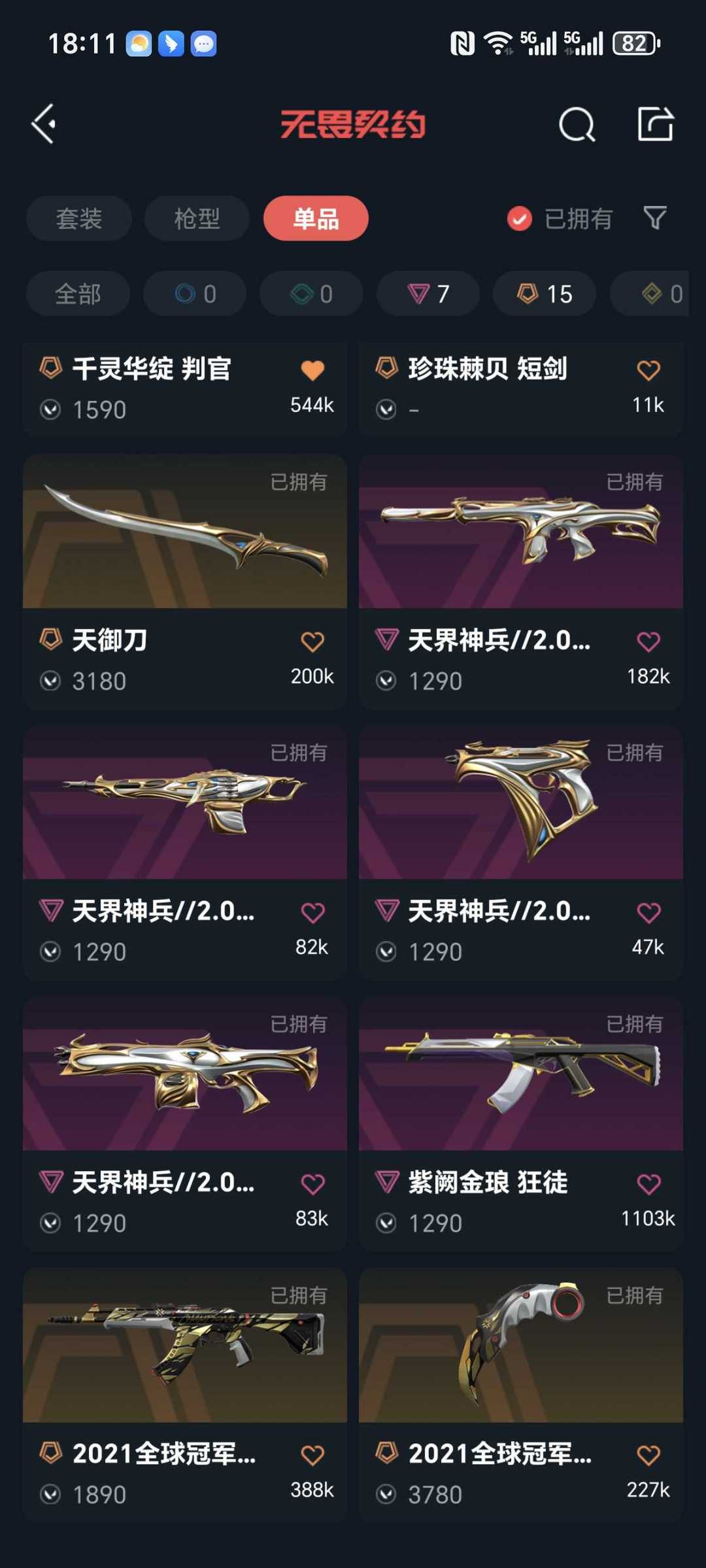Select the 全部 rarity filter
The height and width of the screenshot is (1568, 706).
[x=78, y=294]
